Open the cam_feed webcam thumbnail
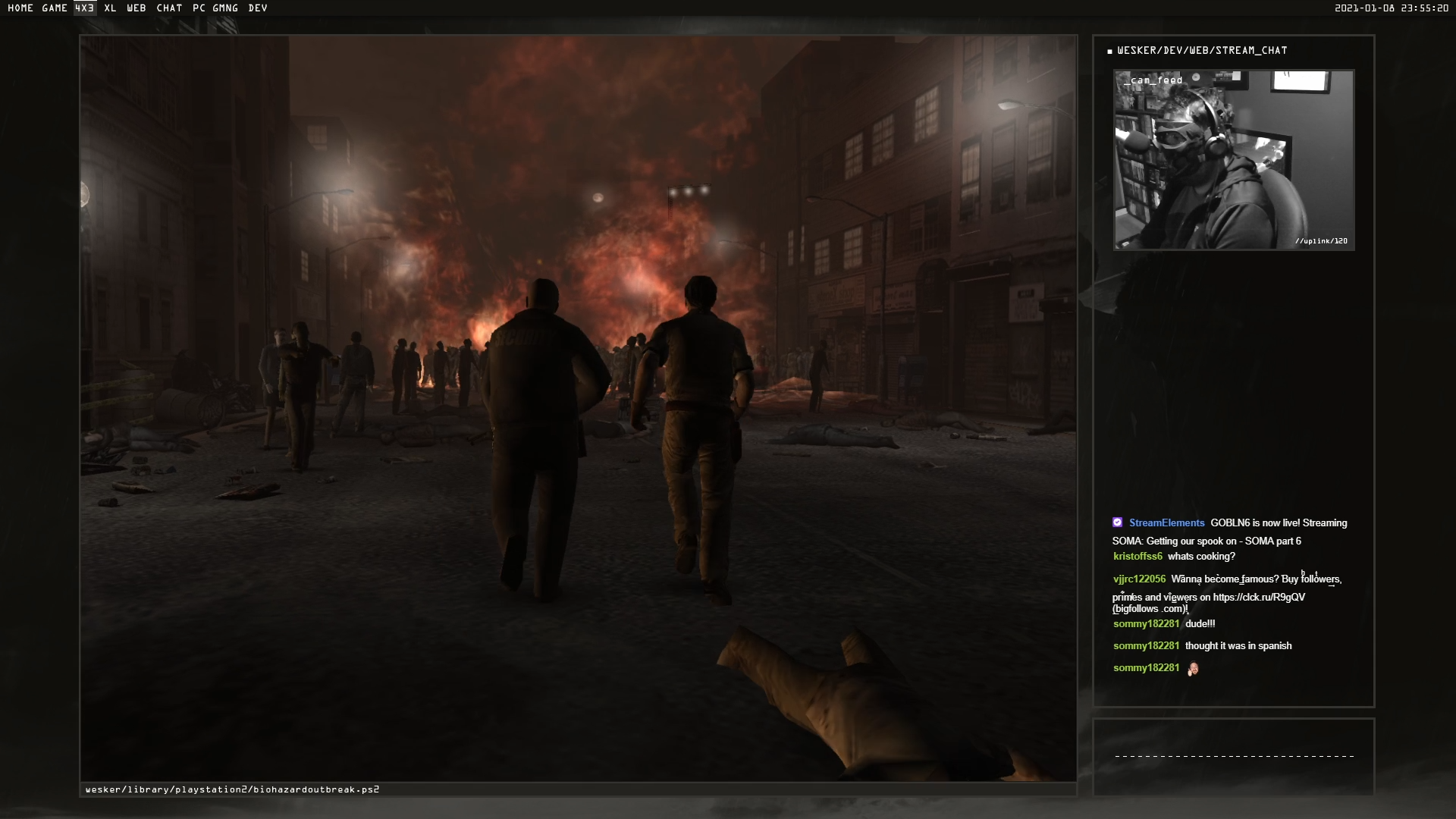The width and height of the screenshot is (1456, 819). [x=1234, y=160]
